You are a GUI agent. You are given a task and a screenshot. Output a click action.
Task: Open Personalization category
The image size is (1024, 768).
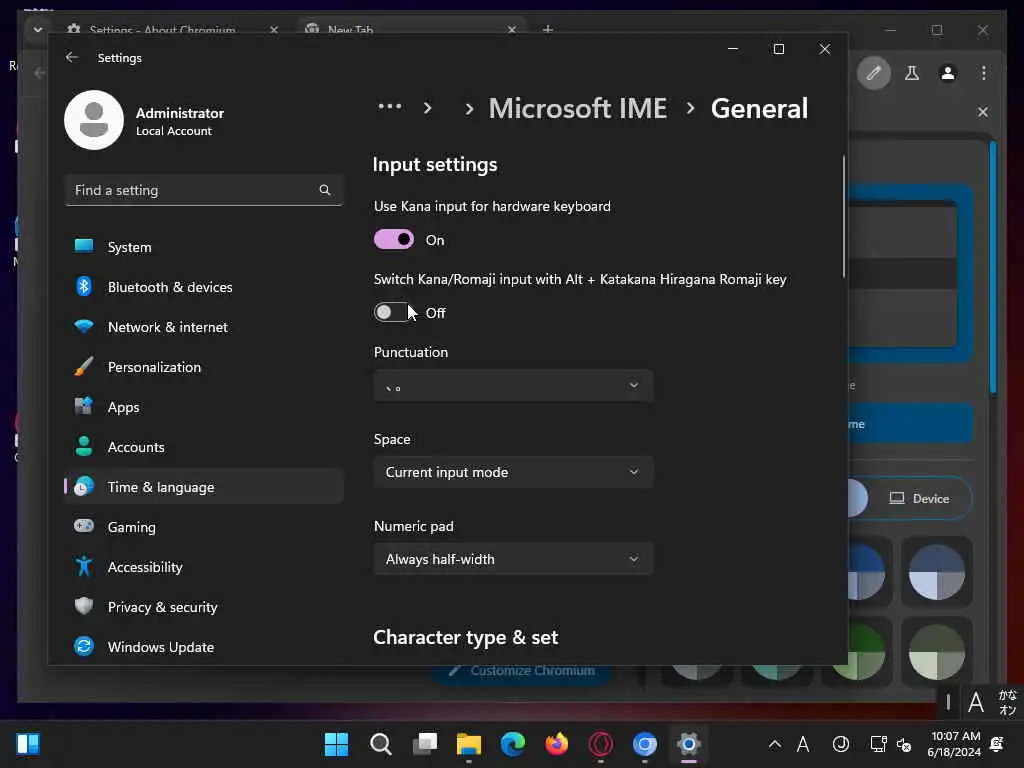[x=204, y=367]
